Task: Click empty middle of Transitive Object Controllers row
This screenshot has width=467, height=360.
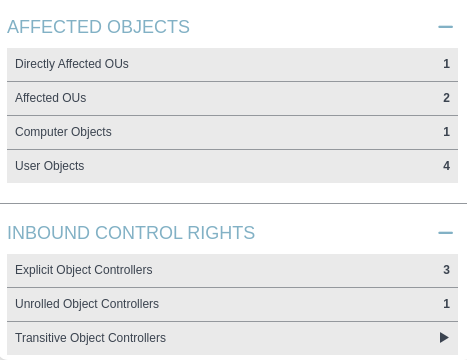Action: coord(300,338)
